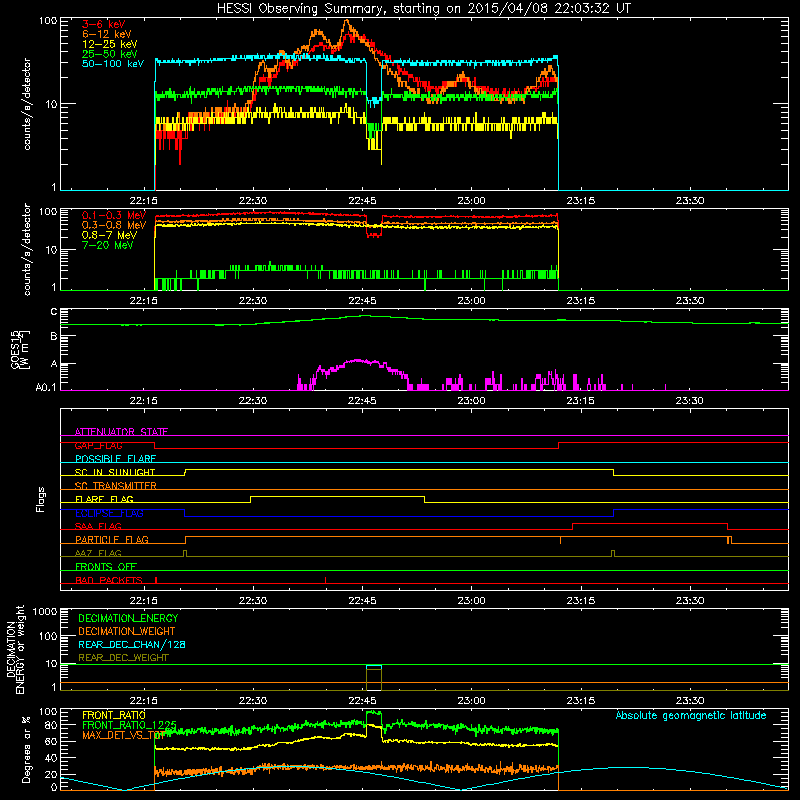Viewport: 800px width, 800px height.
Task: Select the 50-100 keV legend label
Action: click(113, 64)
